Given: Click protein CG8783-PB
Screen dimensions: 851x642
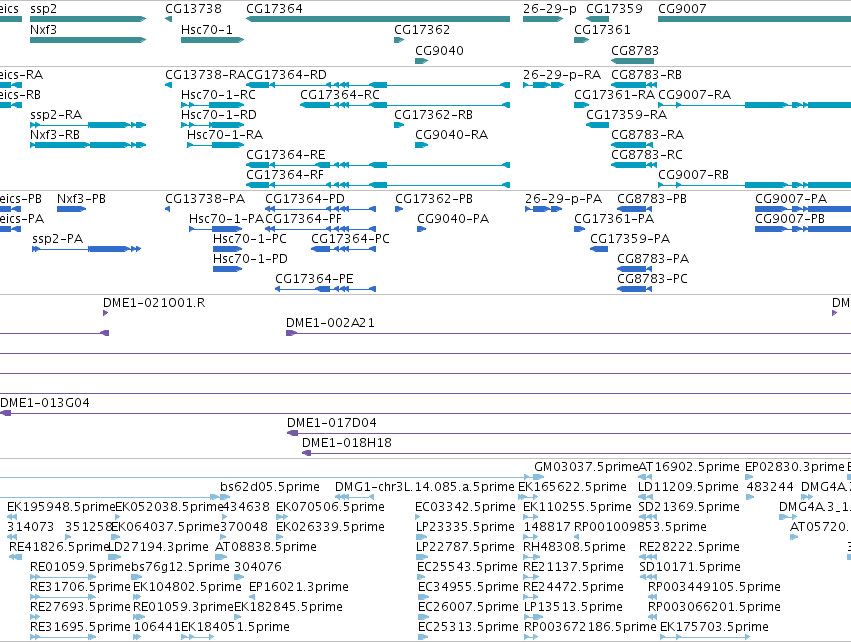Looking at the screenshot, I should coord(634,209).
